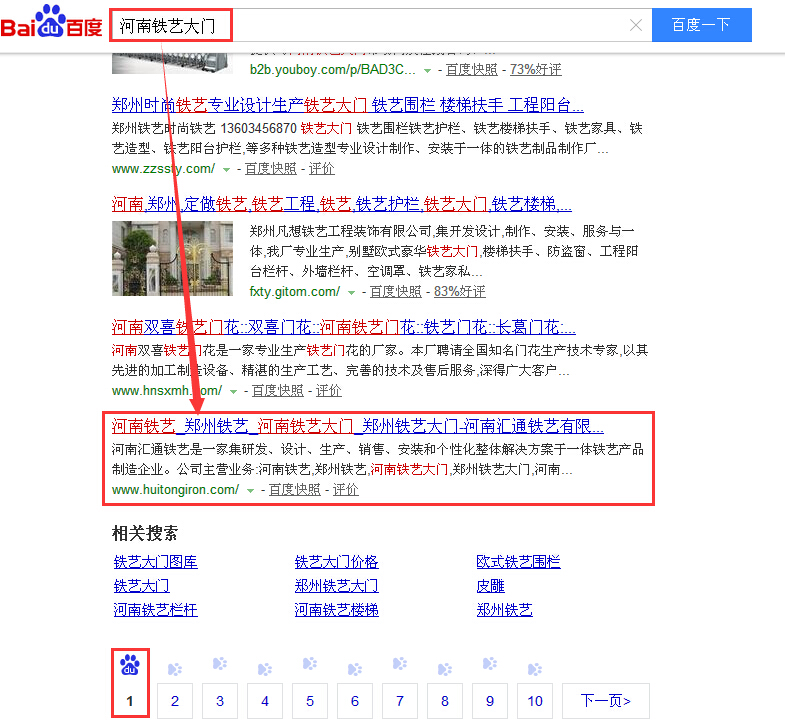
Task: Click the paw icon above page 10
Action: (x=535, y=669)
